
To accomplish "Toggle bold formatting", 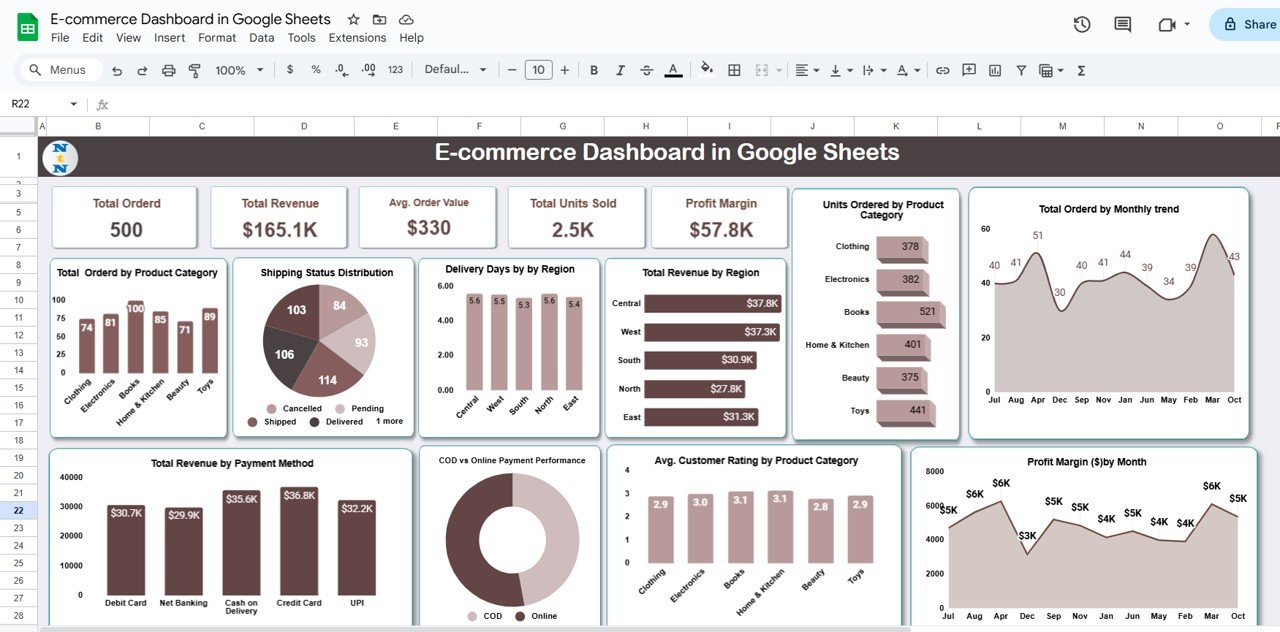I will [x=594, y=70].
